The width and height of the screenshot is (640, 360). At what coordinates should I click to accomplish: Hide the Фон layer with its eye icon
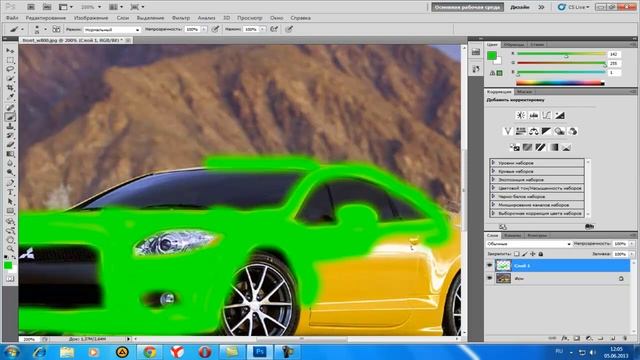[x=489, y=278]
